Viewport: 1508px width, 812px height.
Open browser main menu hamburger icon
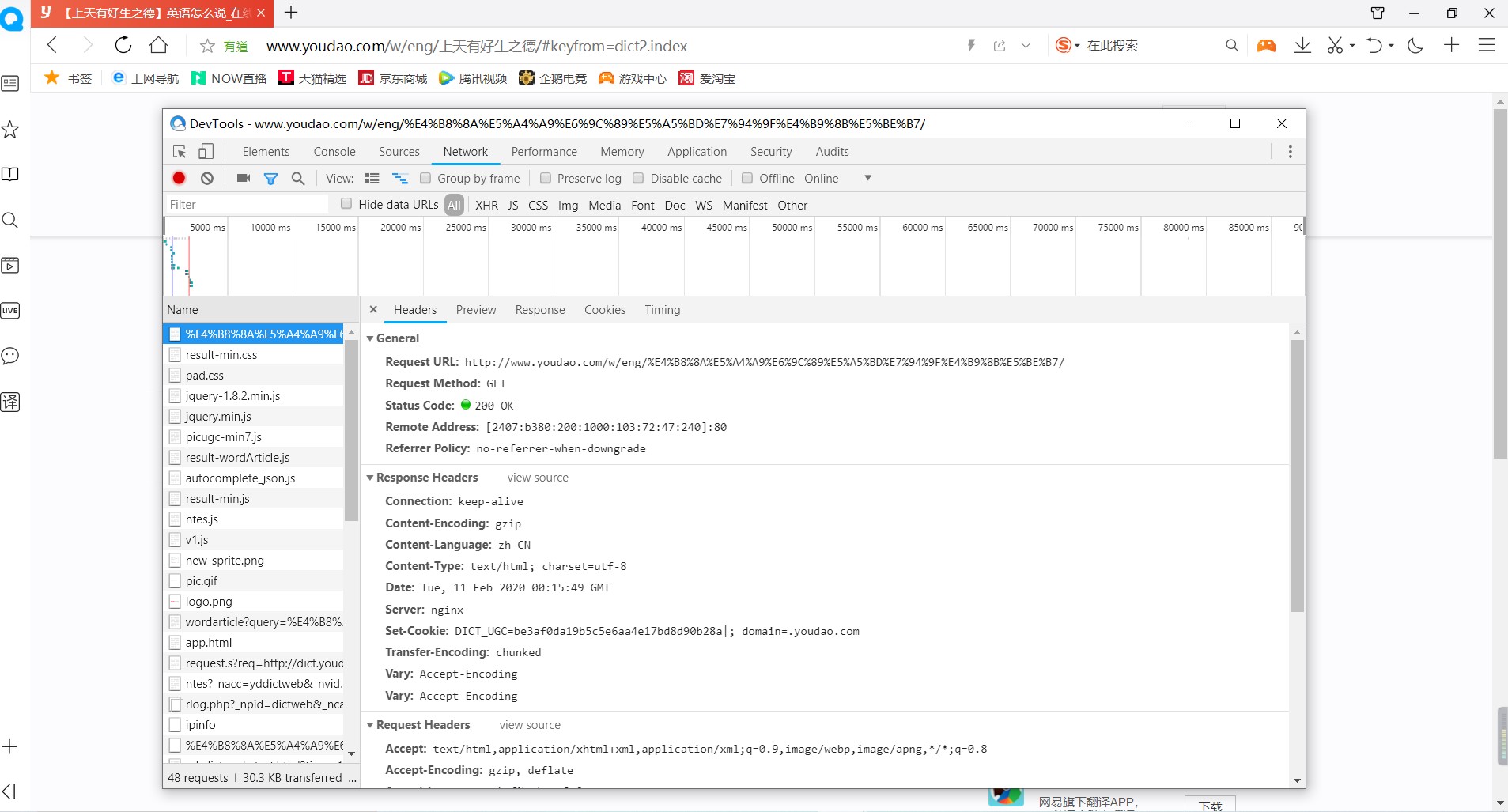coord(1487,45)
